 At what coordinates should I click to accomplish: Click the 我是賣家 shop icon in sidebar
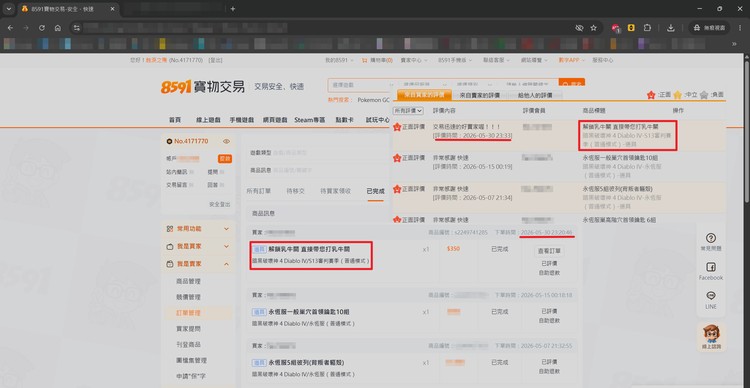[169, 264]
